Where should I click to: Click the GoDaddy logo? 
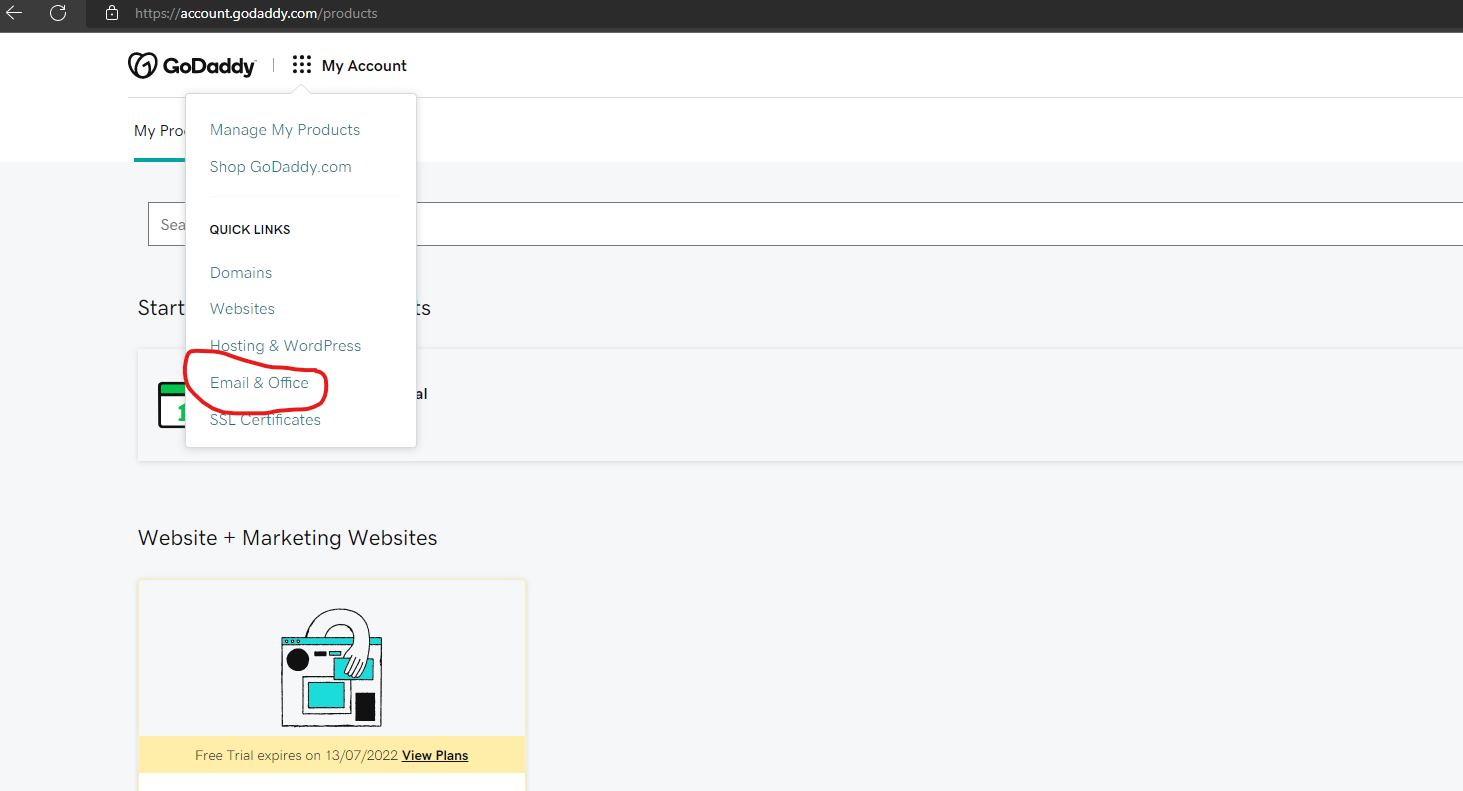pyautogui.click(x=192, y=66)
